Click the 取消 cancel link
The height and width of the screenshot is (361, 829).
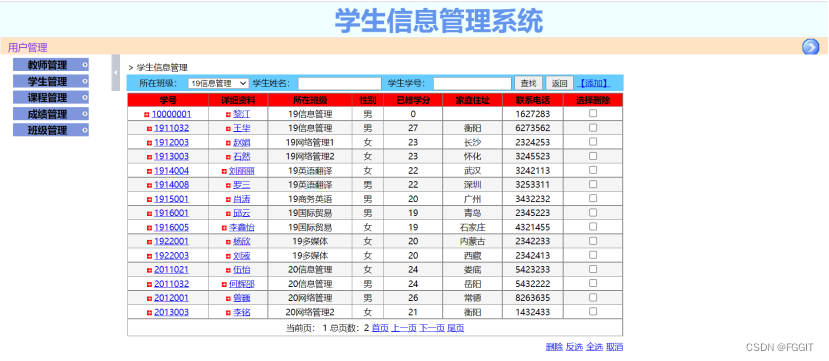point(614,347)
